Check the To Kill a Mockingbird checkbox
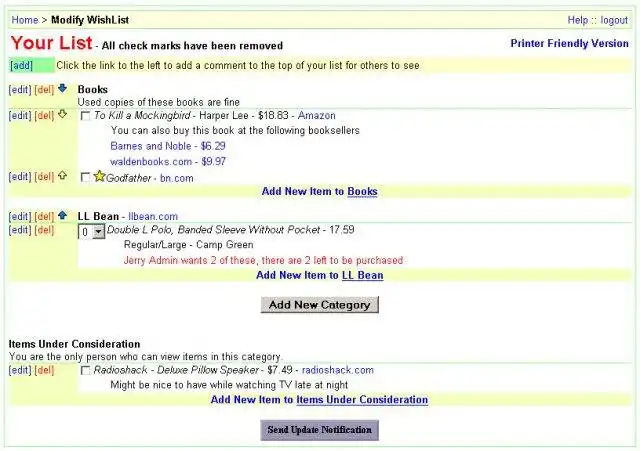 click(85, 116)
